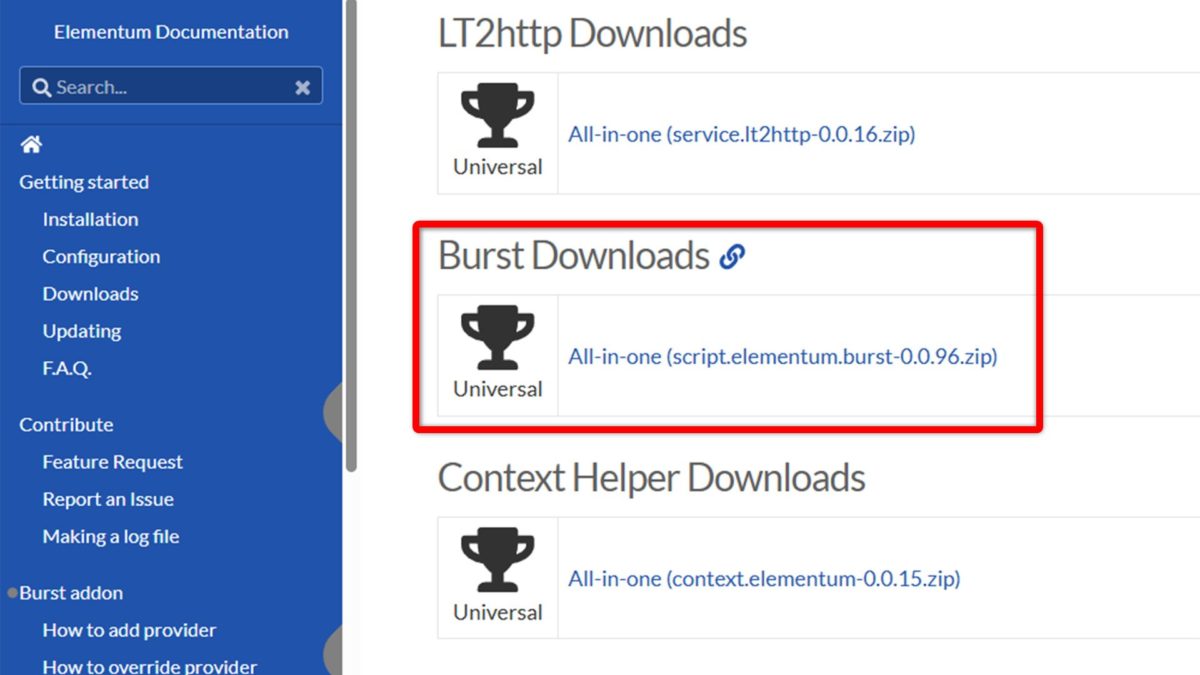This screenshot has width=1200, height=675.
Task: Open the Downloads page in sidebar
Action: point(90,294)
